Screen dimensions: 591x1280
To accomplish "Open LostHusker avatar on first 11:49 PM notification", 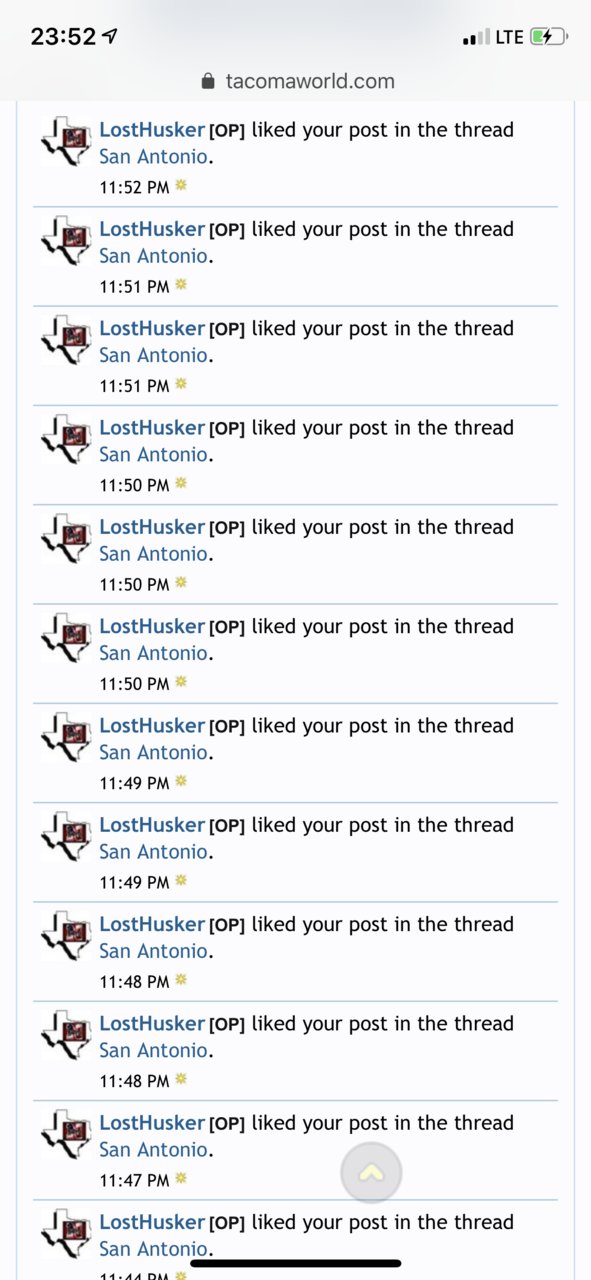I will click(65, 739).
